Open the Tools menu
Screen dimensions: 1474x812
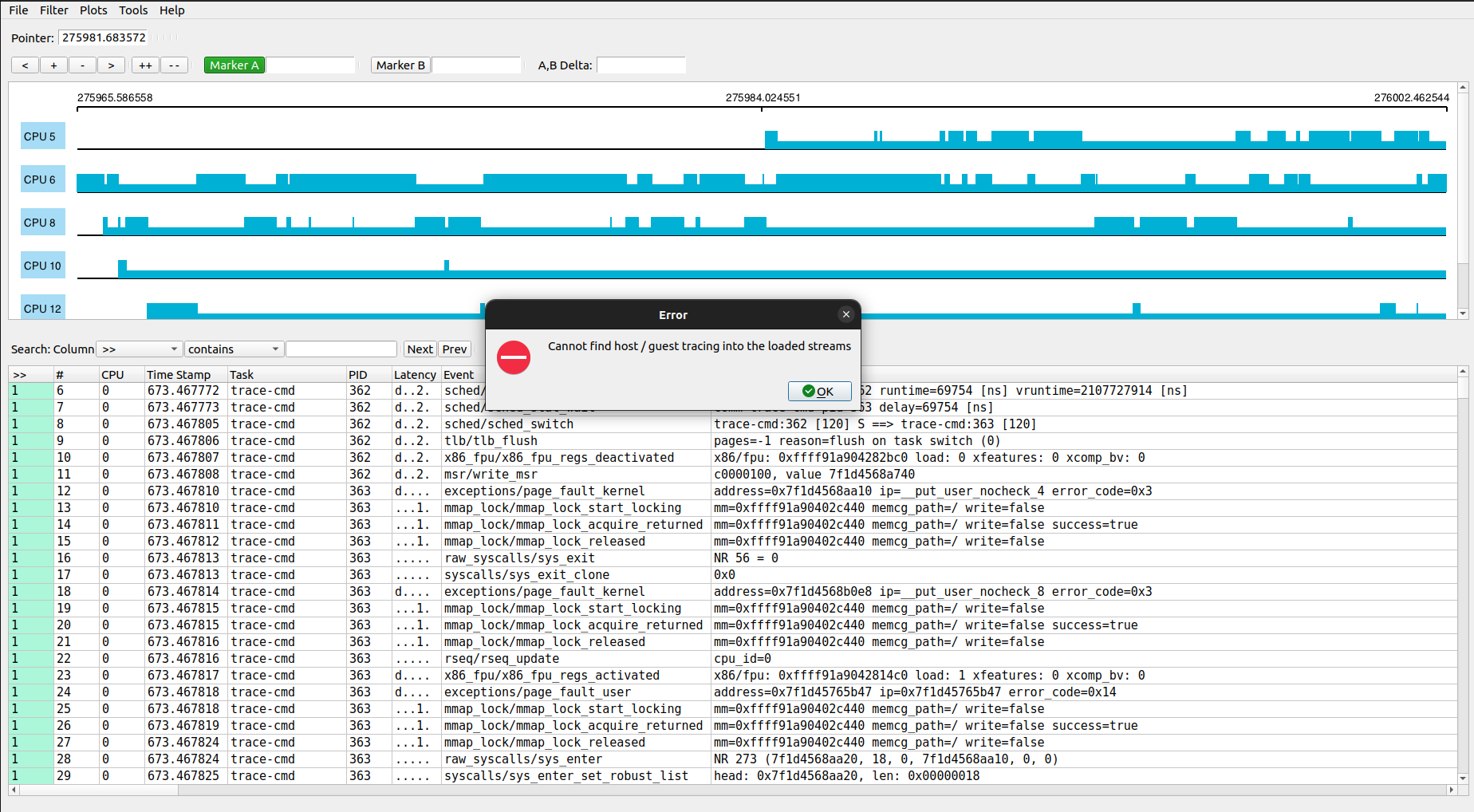(x=133, y=10)
